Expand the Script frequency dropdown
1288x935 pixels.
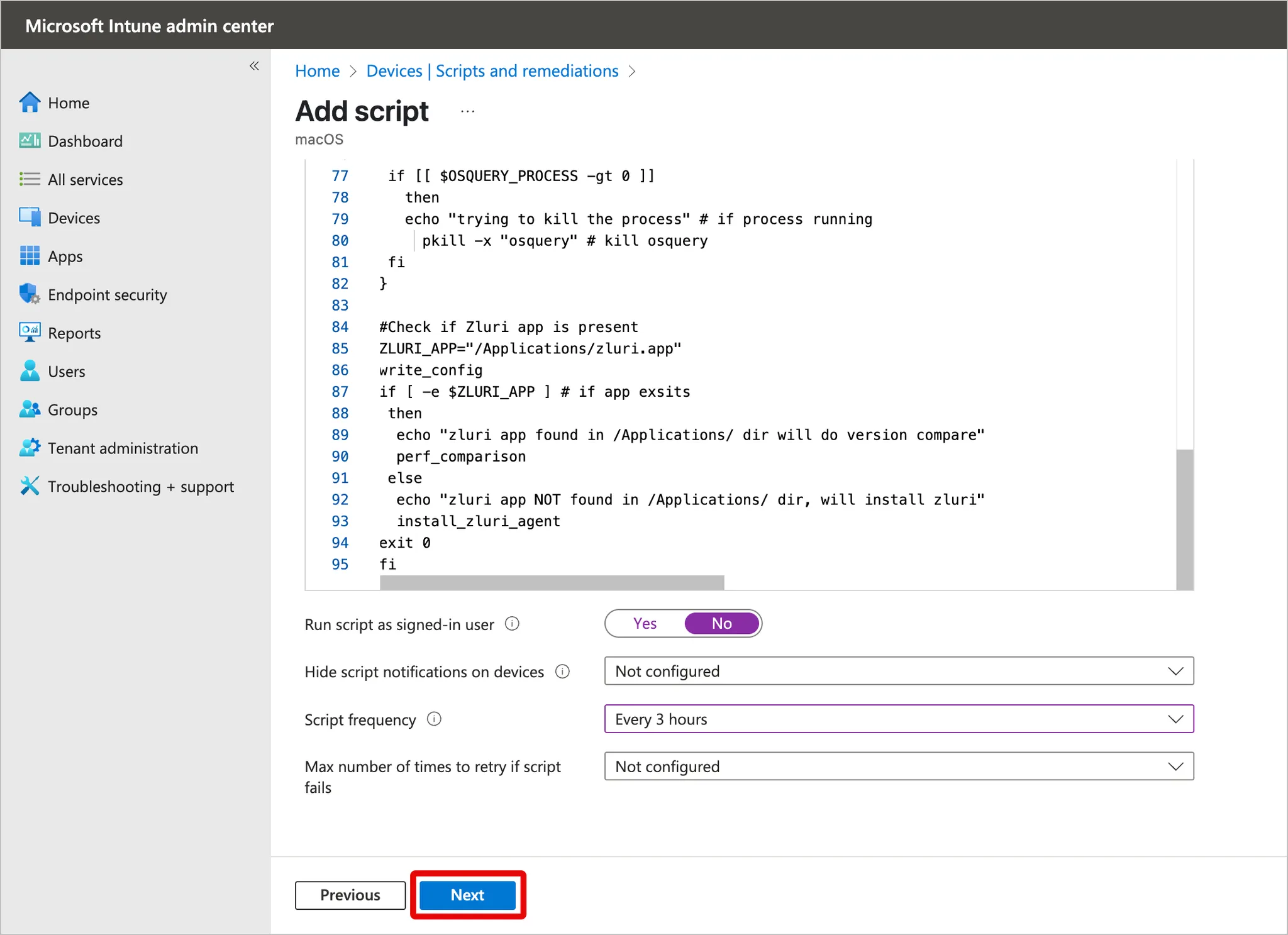[x=899, y=719]
